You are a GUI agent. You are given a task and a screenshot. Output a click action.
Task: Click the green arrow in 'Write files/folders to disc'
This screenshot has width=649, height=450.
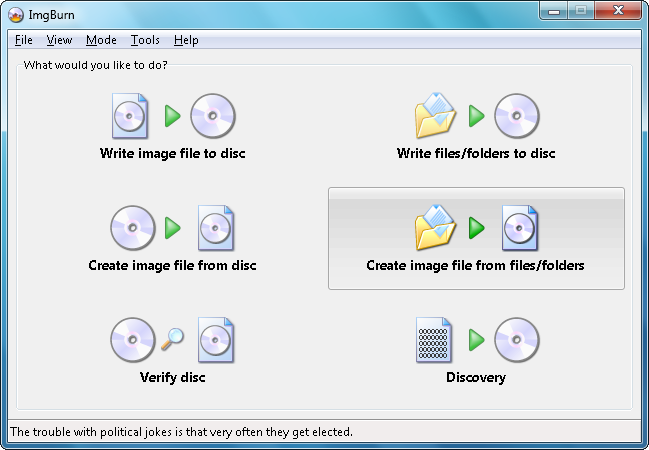[476, 116]
